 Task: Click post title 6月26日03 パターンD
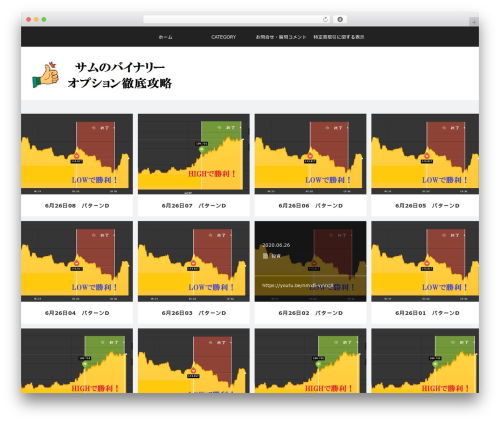coord(194,313)
